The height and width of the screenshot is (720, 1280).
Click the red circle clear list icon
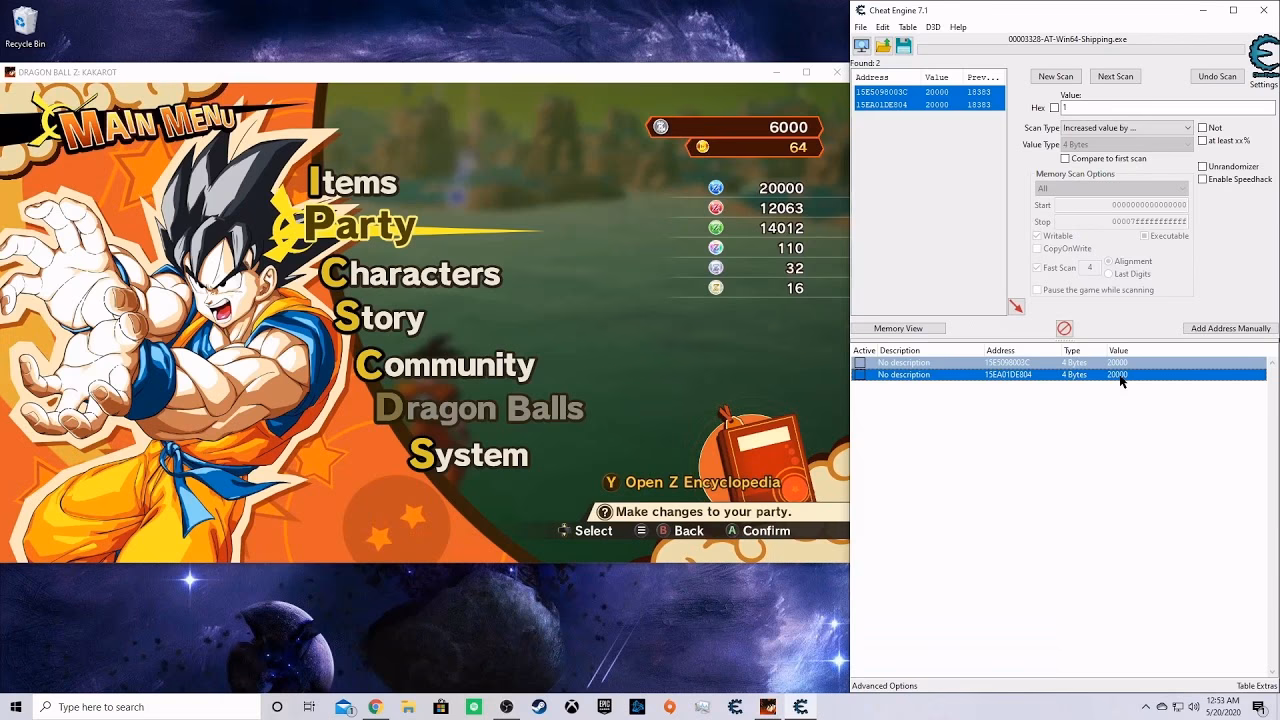coord(1064,328)
